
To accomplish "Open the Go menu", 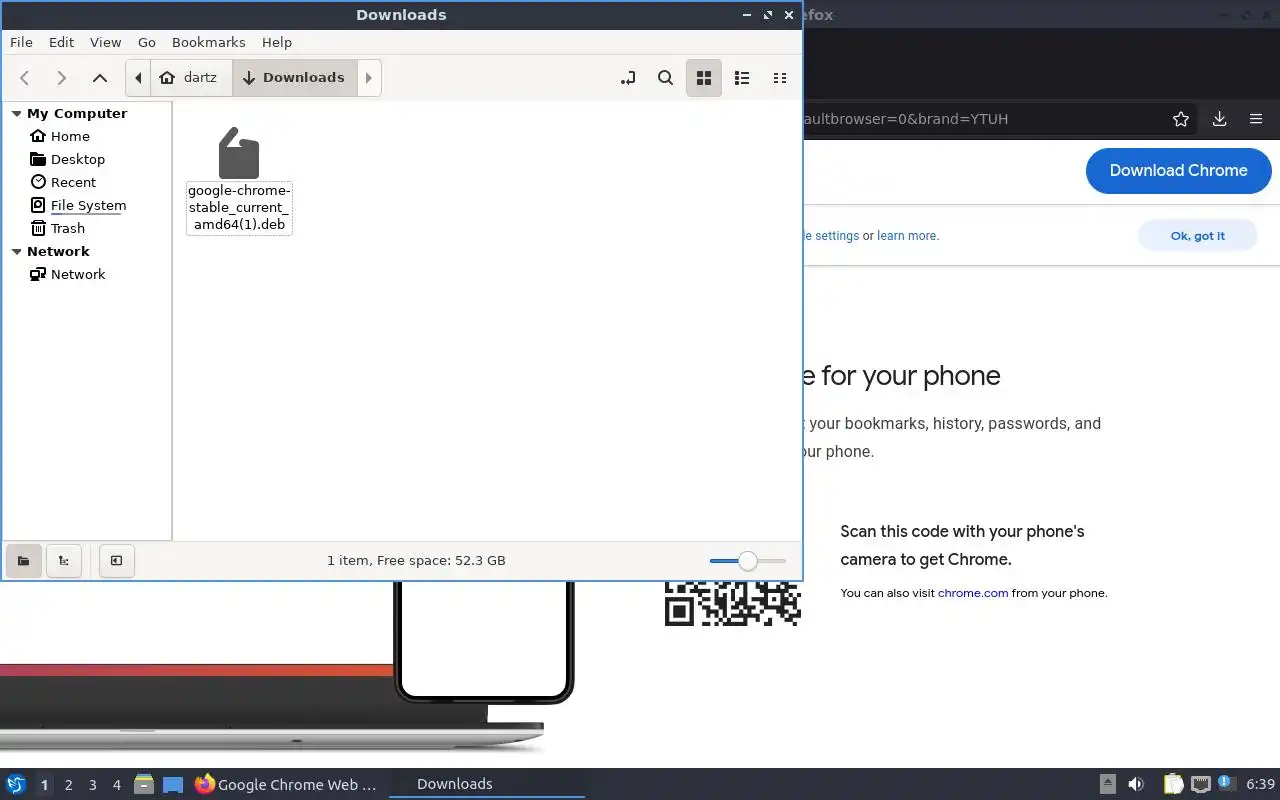I will (x=147, y=42).
